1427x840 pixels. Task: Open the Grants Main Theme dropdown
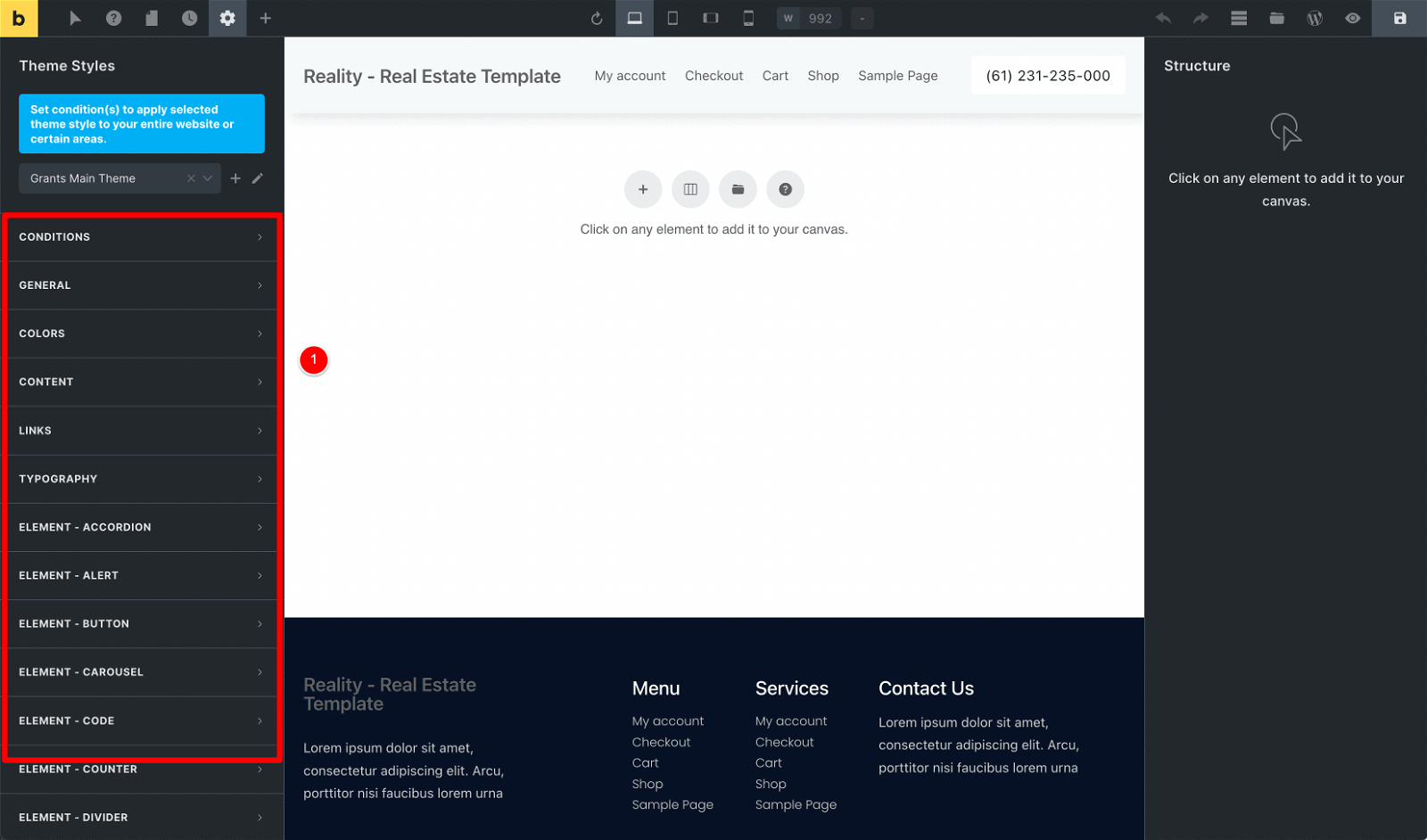[x=120, y=178]
